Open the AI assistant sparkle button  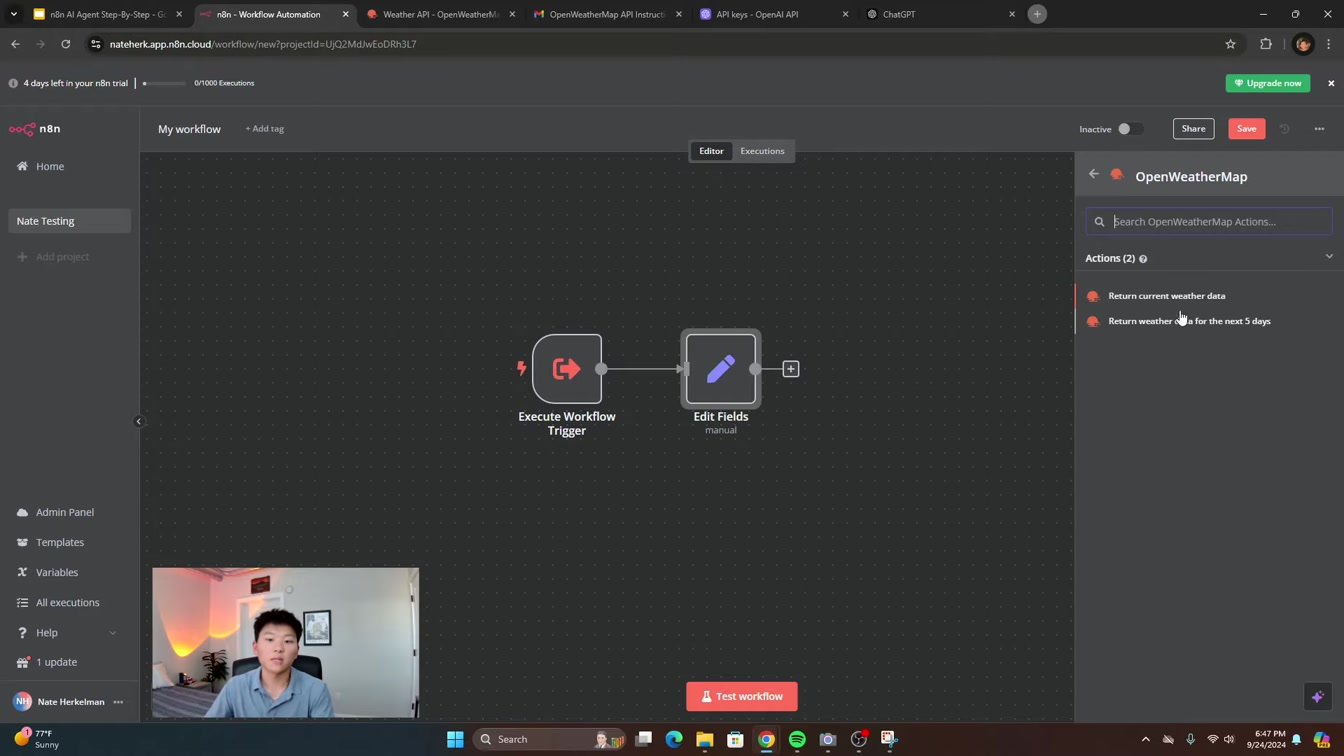tap(1318, 697)
